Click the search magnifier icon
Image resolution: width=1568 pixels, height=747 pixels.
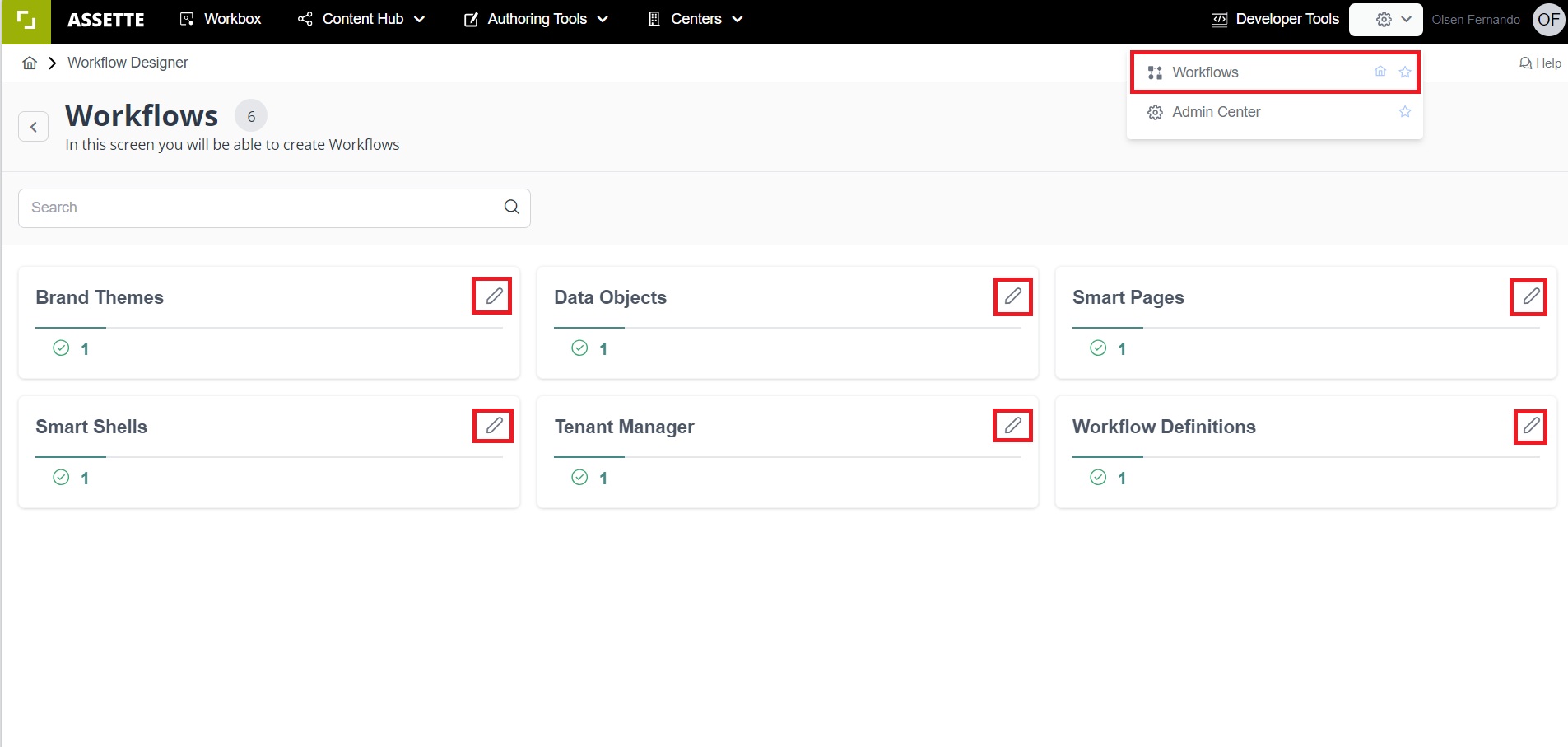tap(510, 207)
